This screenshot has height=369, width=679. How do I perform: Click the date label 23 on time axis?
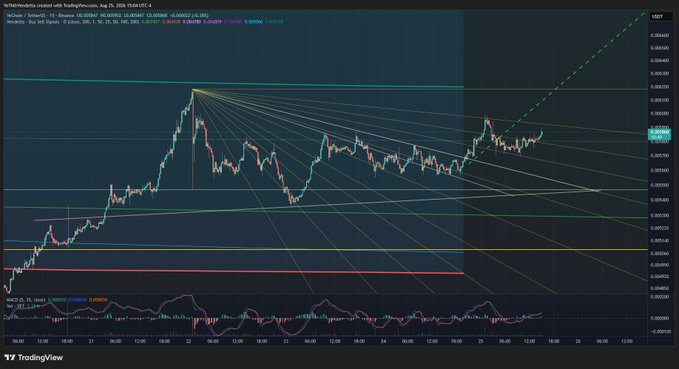point(286,341)
